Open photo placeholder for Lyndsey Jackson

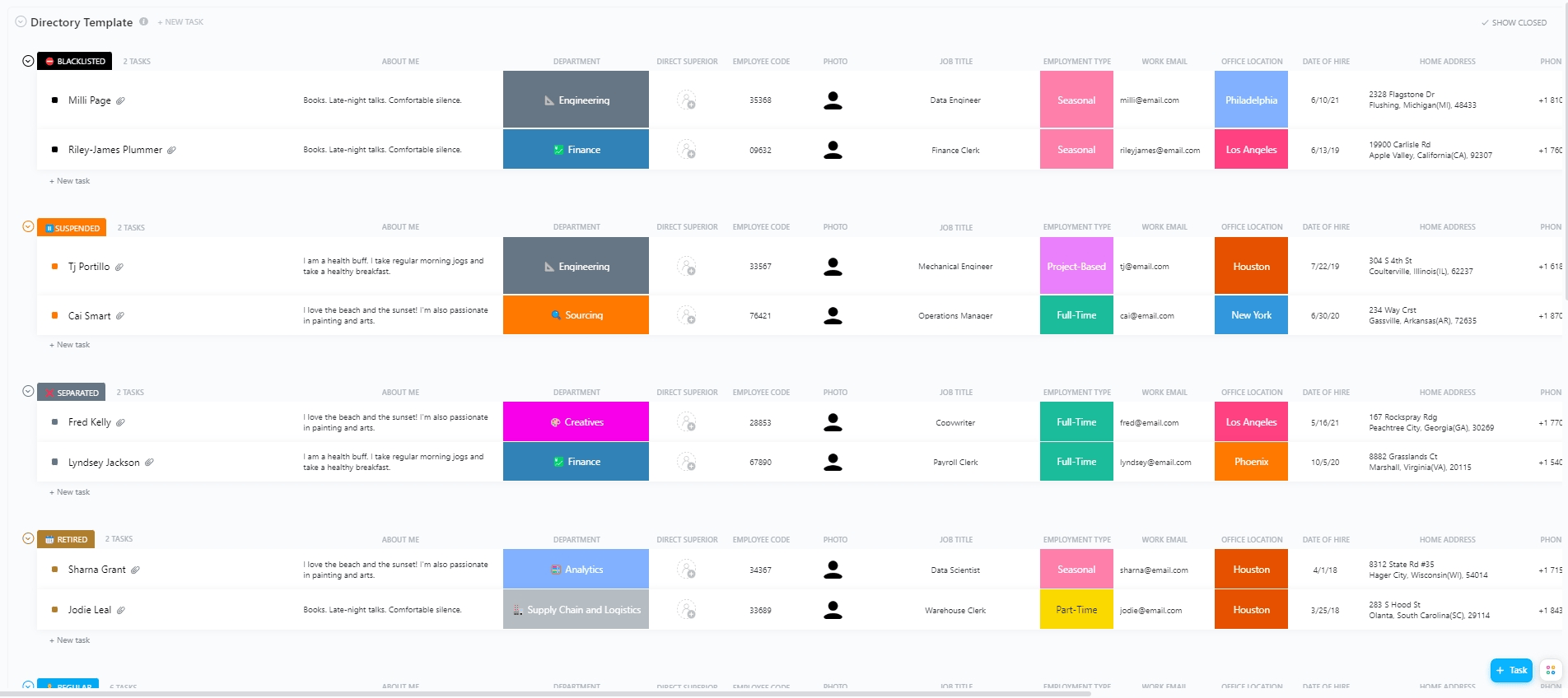[x=833, y=463]
